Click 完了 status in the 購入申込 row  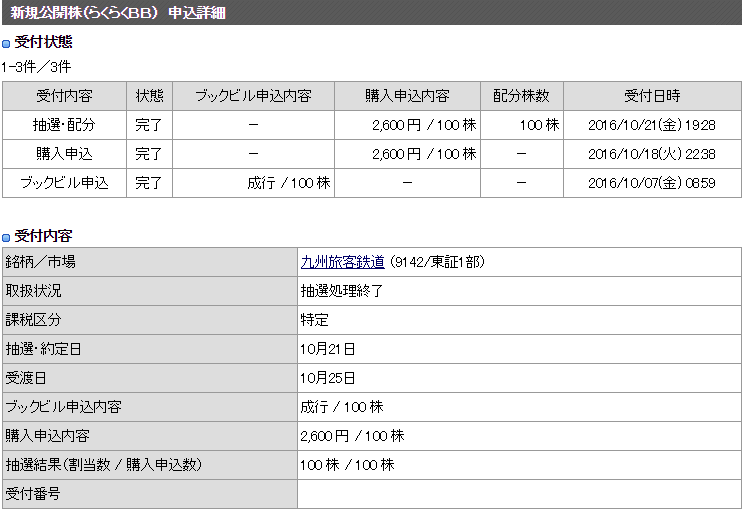(149, 154)
